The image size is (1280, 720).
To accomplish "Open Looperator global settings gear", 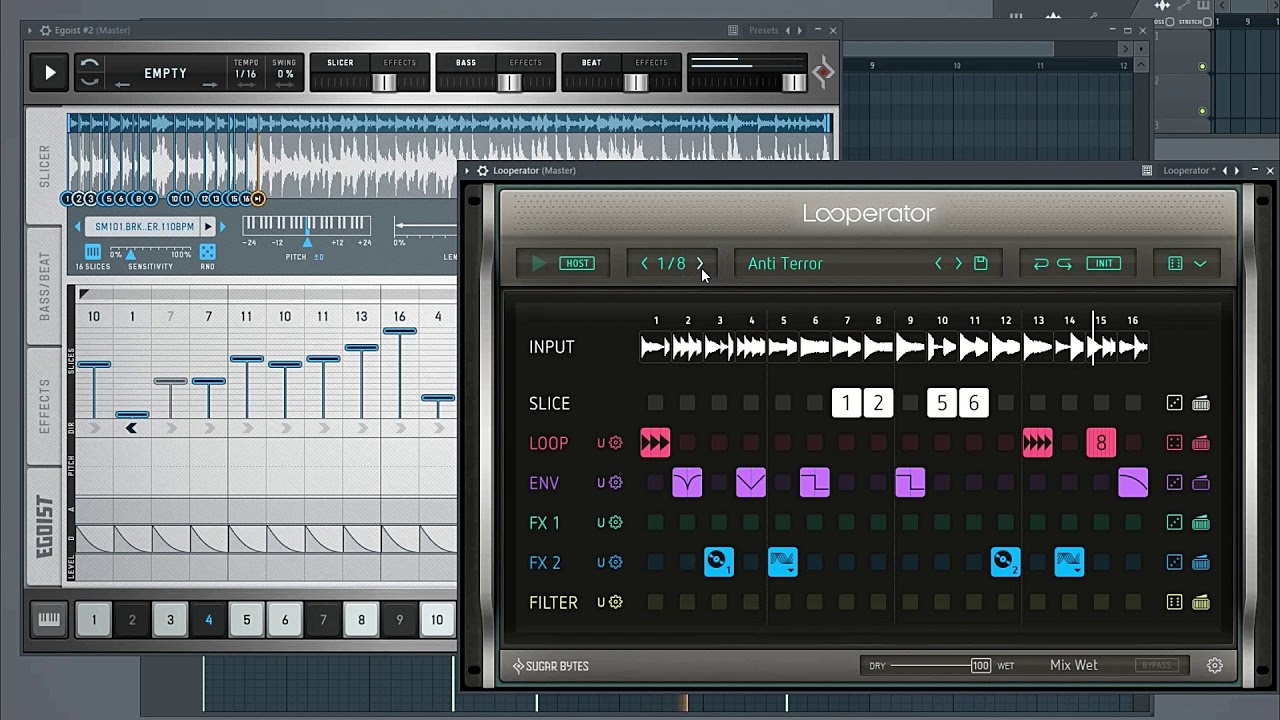I will [1215, 665].
